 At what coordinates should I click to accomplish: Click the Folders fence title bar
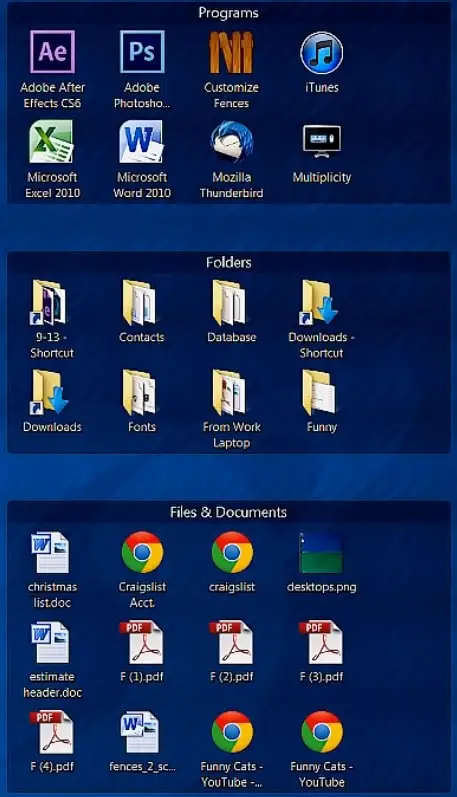(228, 262)
